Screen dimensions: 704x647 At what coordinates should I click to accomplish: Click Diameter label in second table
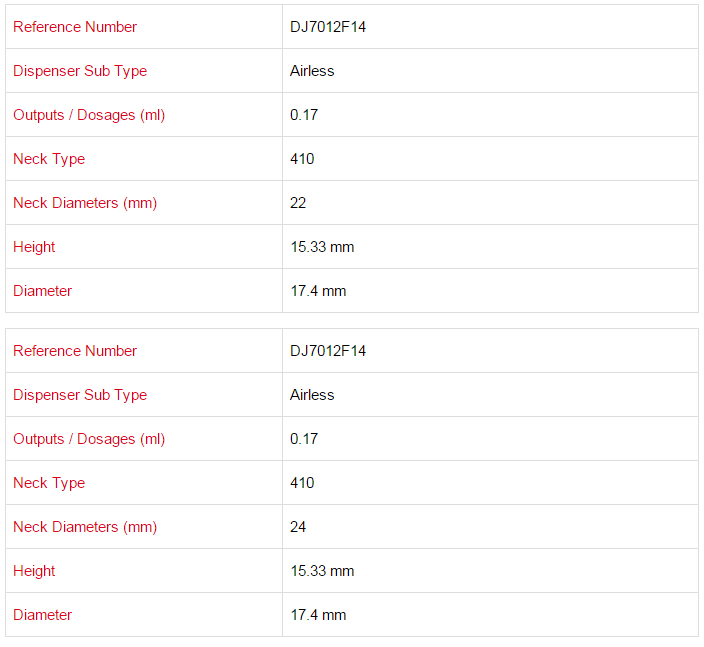(42, 615)
